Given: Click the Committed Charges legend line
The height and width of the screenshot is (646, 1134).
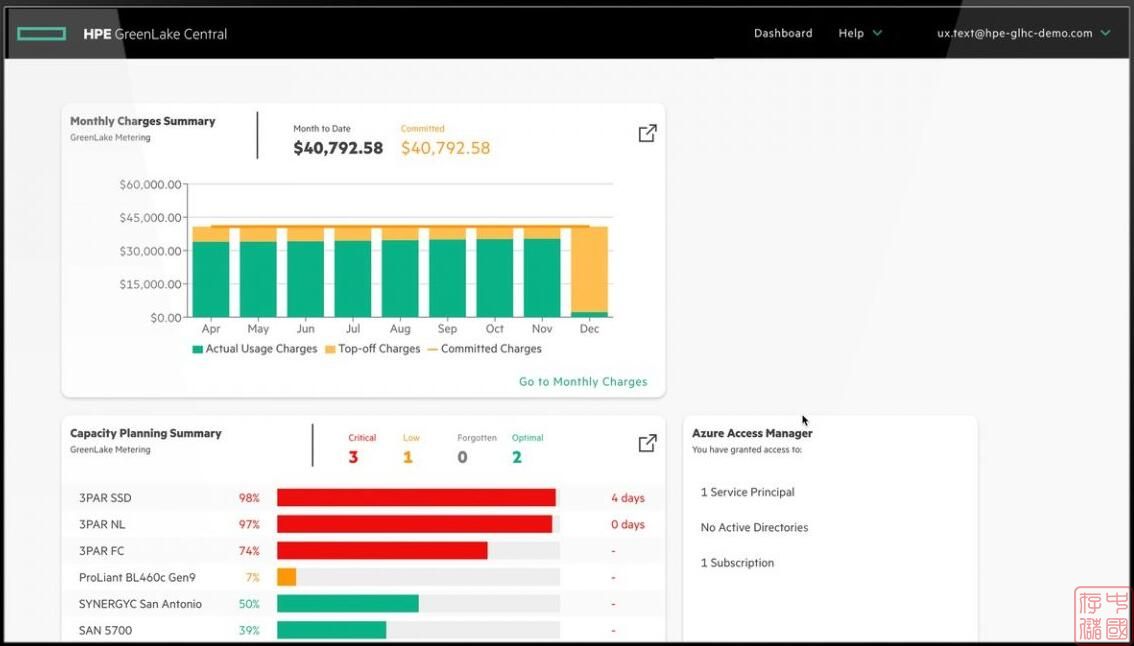Looking at the screenshot, I should (x=432, y=349).
